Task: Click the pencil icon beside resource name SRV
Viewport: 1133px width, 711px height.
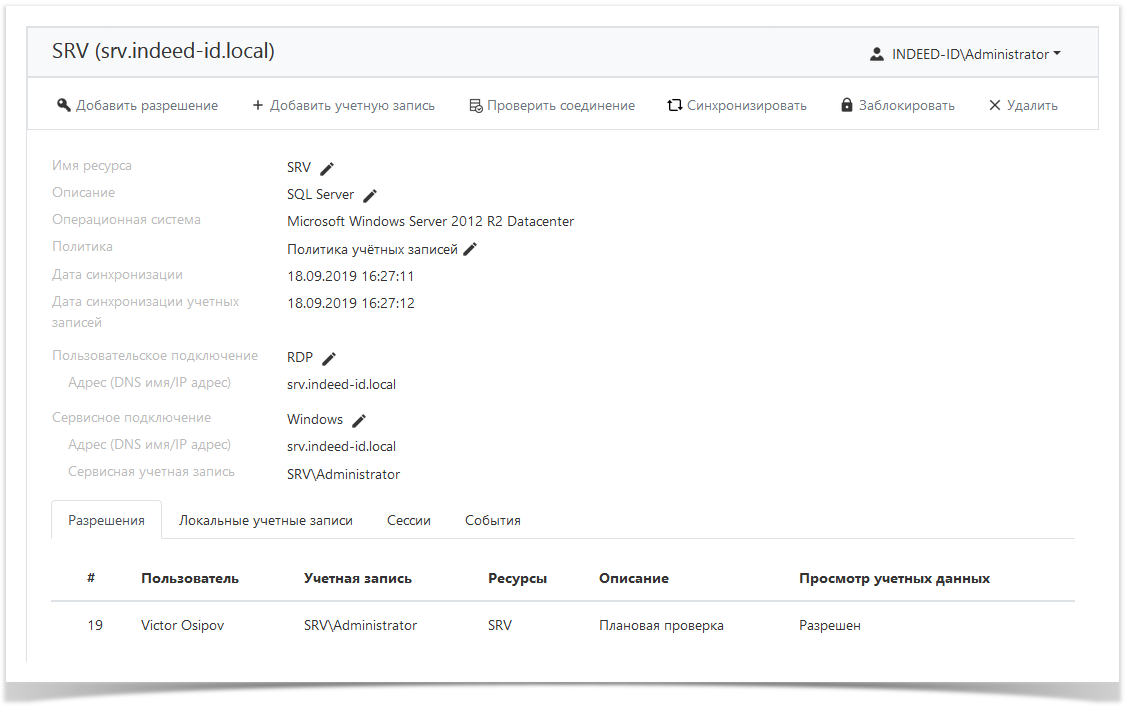Action: point(326,167)
